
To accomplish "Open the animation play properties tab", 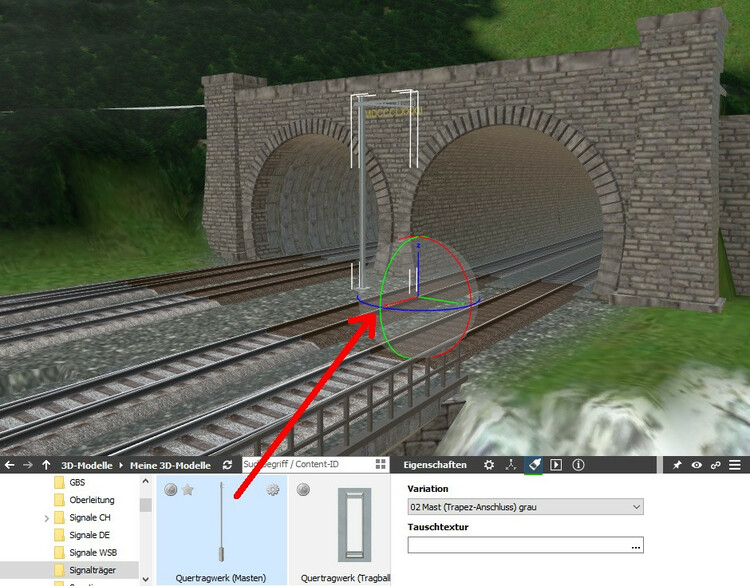I will [556, 465].
